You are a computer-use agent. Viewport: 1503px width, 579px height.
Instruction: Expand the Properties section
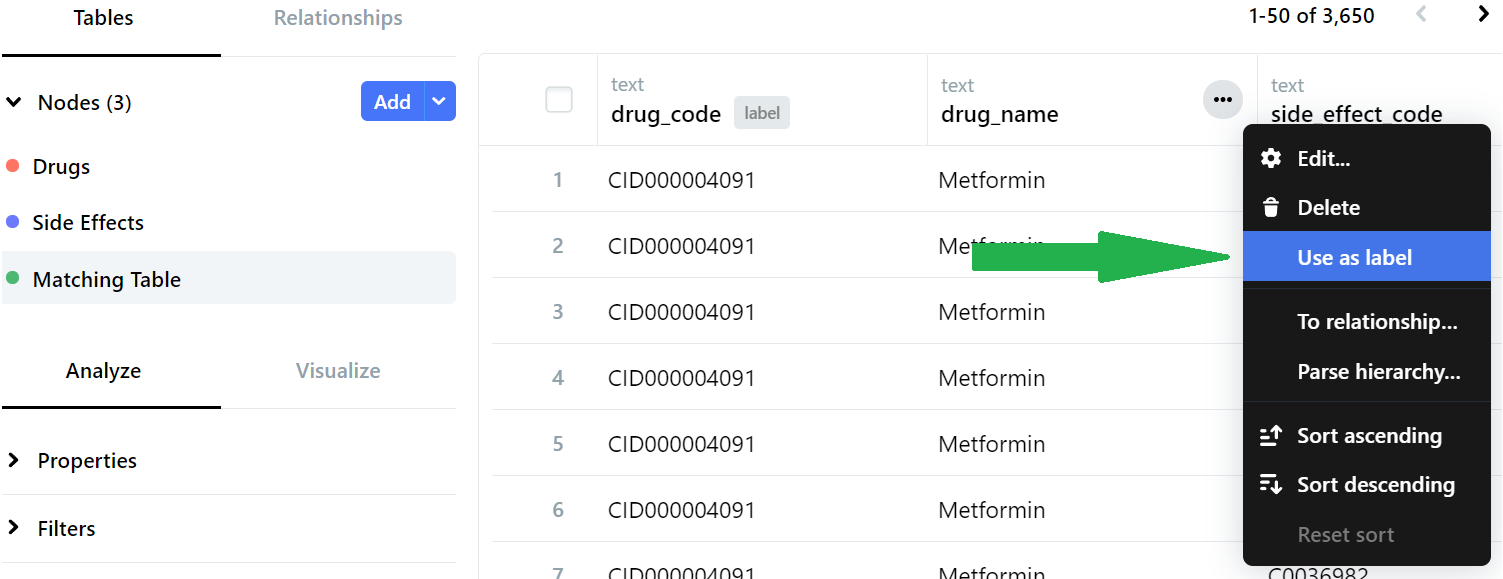[14, 460]
